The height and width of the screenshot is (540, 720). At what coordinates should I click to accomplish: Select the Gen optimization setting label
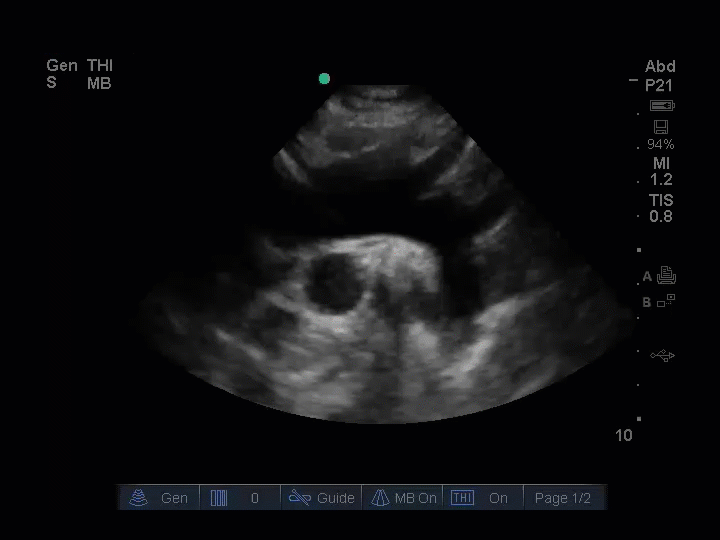point(174,498)
